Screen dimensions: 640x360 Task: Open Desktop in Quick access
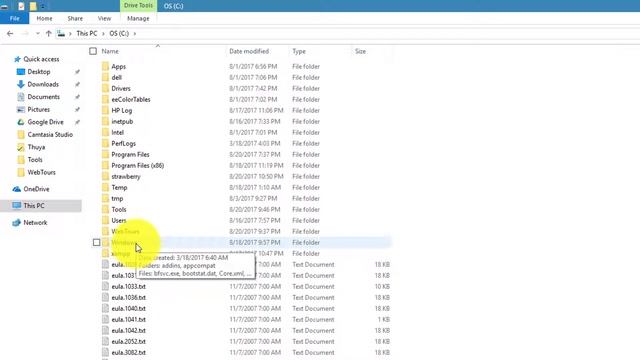(x=39, y=72)
